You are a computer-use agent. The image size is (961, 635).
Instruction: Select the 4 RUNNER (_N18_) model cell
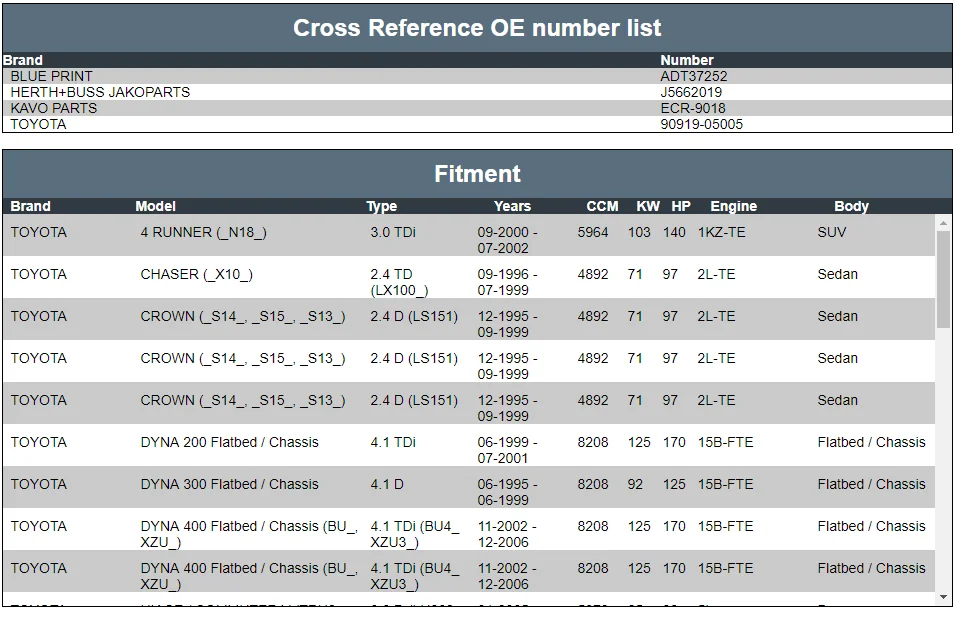pos(203,232)
